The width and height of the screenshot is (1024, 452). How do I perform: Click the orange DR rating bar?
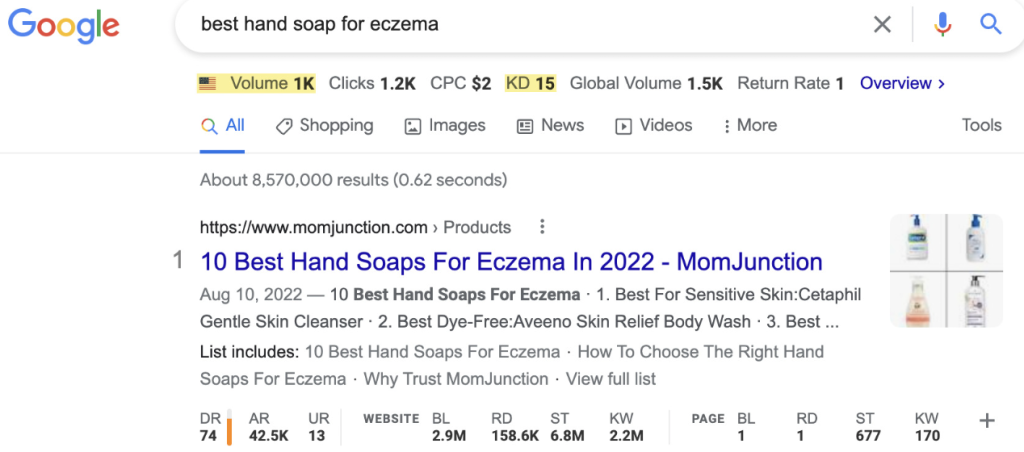coord(229,427)
